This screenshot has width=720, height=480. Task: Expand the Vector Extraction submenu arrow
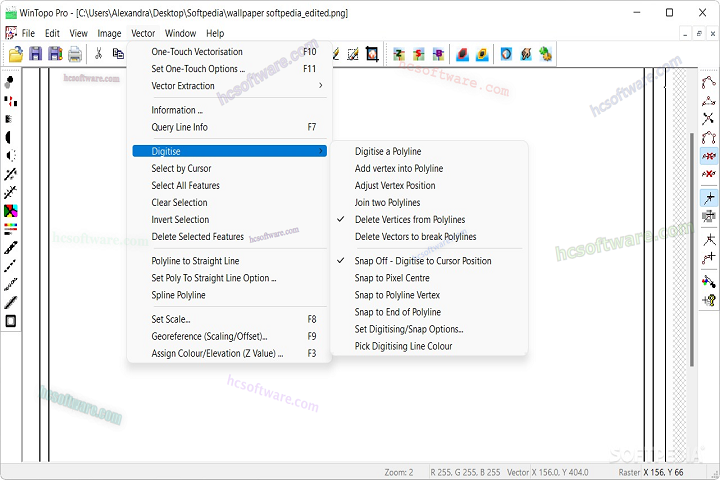[321, 85]
